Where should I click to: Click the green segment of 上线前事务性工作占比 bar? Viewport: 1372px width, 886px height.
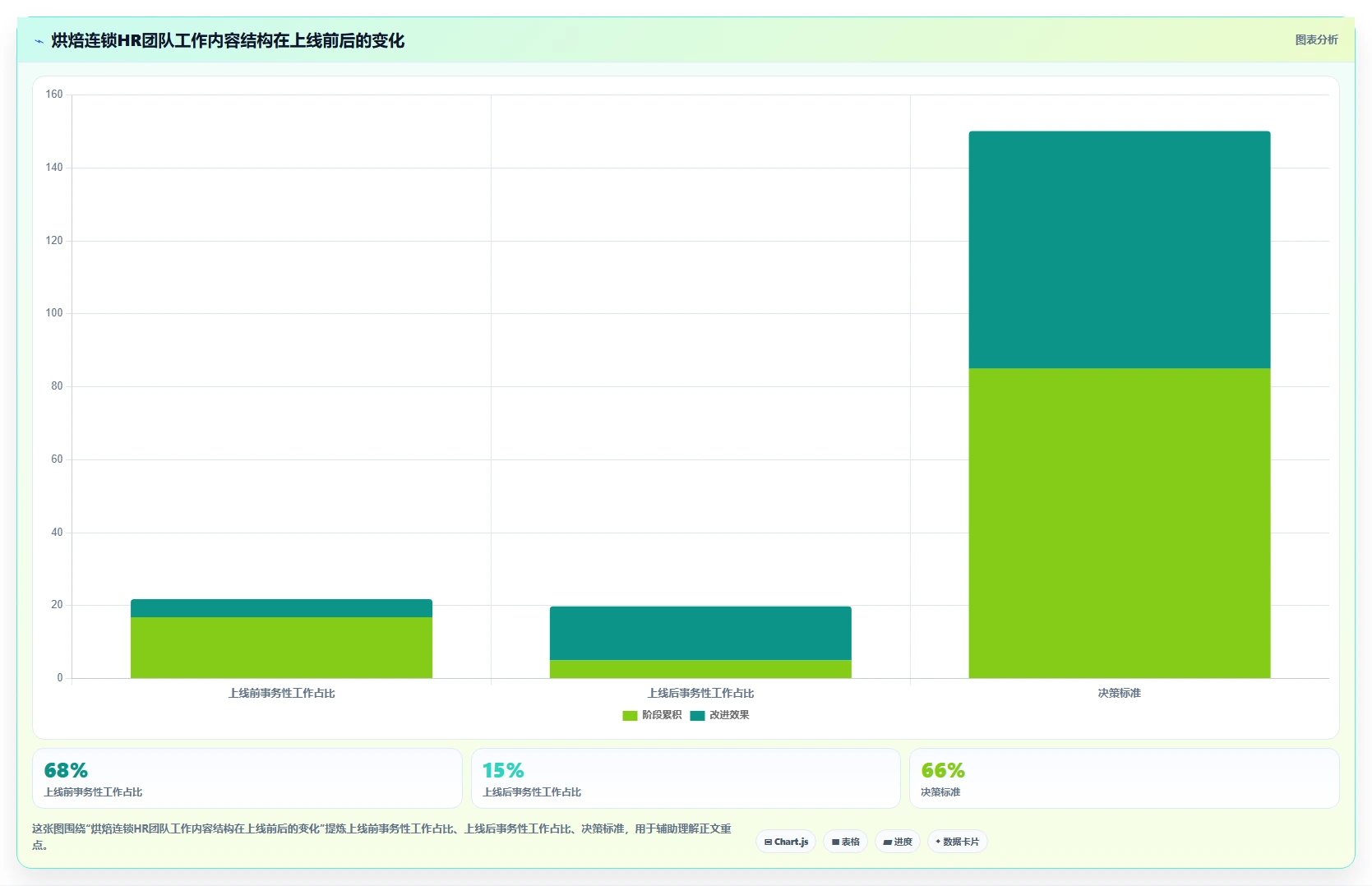click(281, 648)
